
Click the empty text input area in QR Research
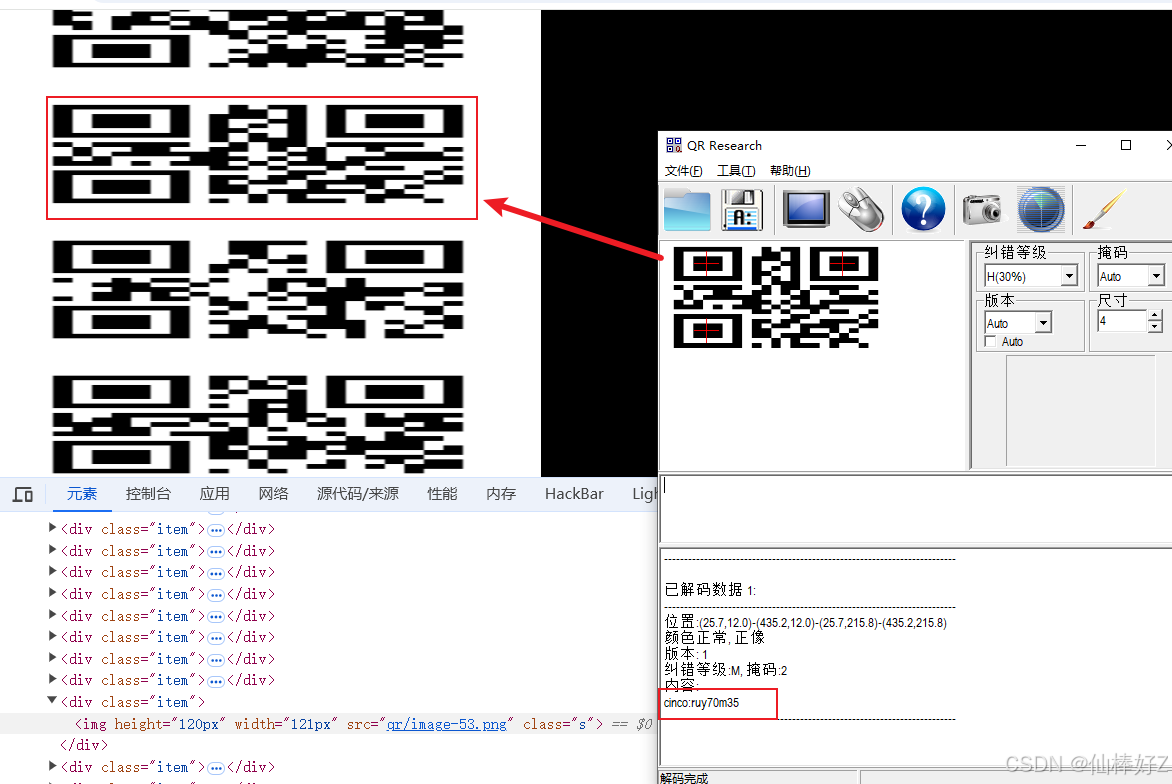916,508
